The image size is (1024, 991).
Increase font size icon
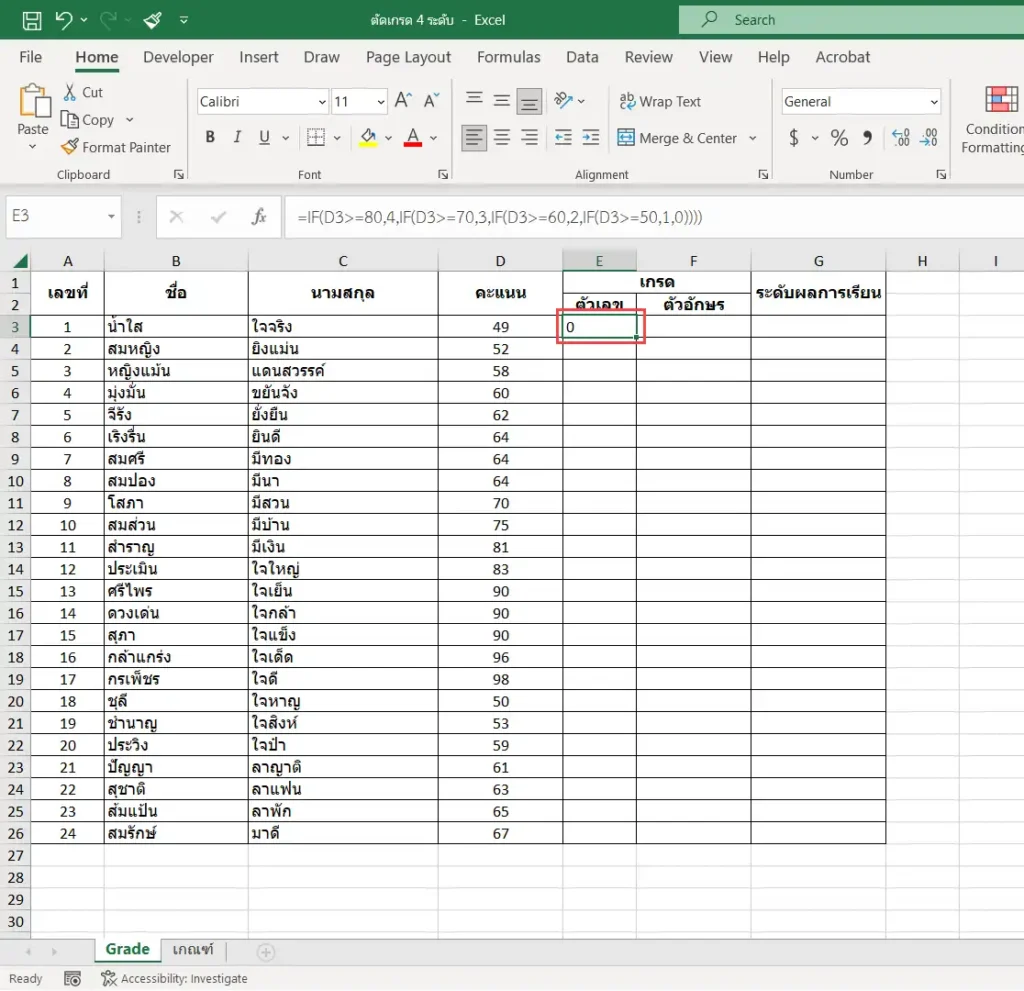click(403, 100)
